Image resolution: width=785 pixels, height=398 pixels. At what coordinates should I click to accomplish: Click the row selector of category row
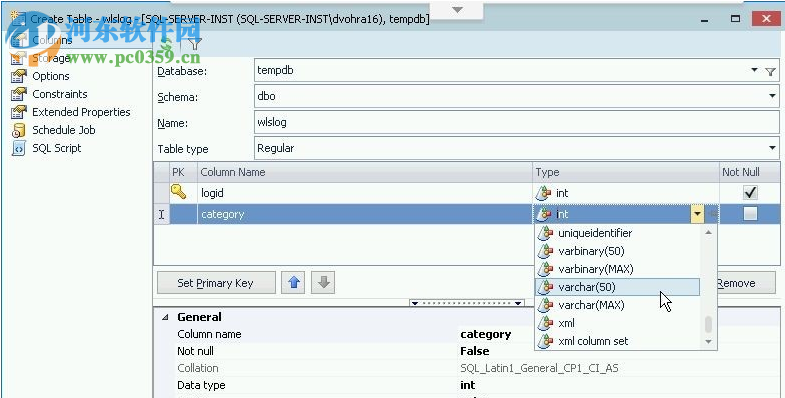click(x=162, y=214)
